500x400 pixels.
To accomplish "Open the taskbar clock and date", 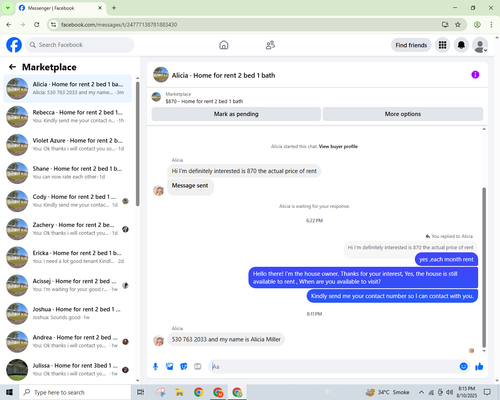I will (467, 392).
